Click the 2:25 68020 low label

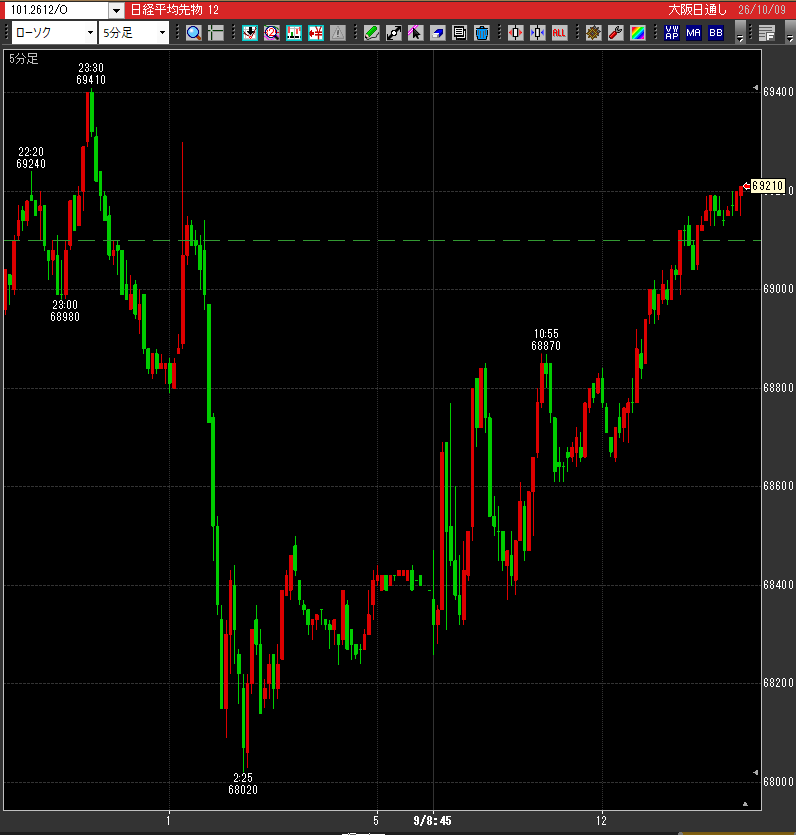click(243, 784)
